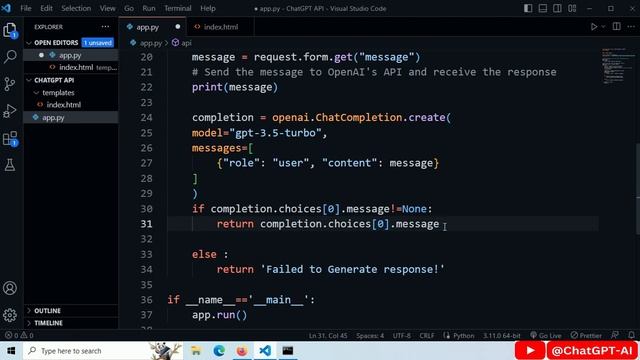Open the View menu
The image size is (640, 360).
click(x=107, y=8)
